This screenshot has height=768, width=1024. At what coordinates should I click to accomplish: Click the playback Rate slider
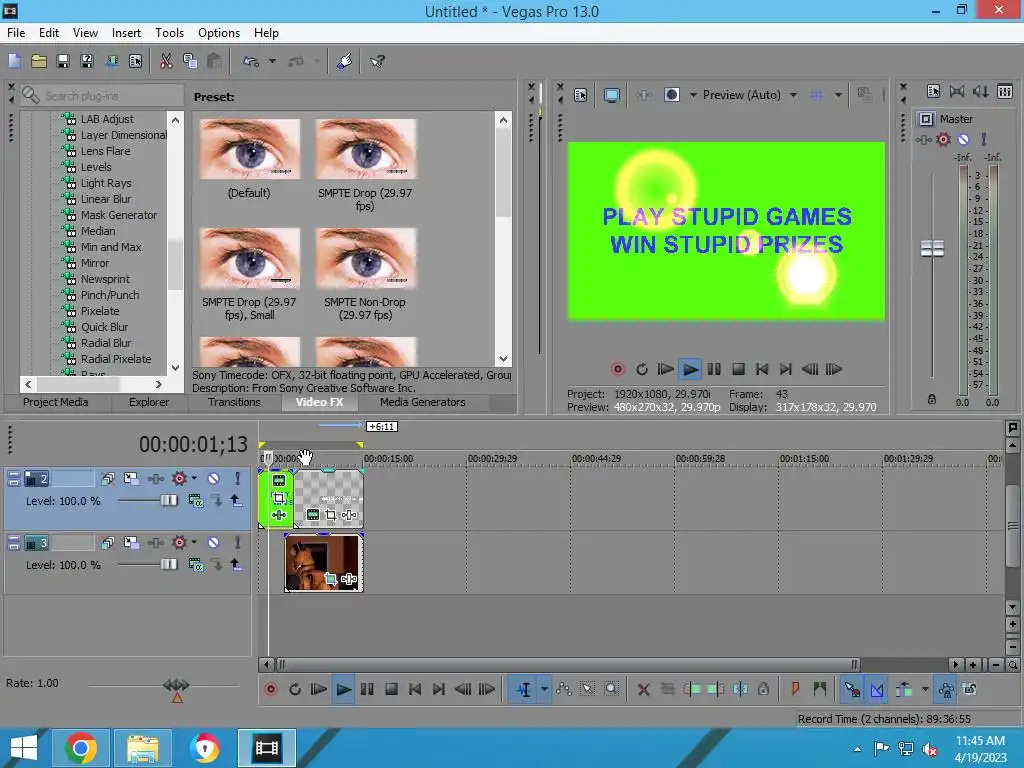[x=176, y=685]
